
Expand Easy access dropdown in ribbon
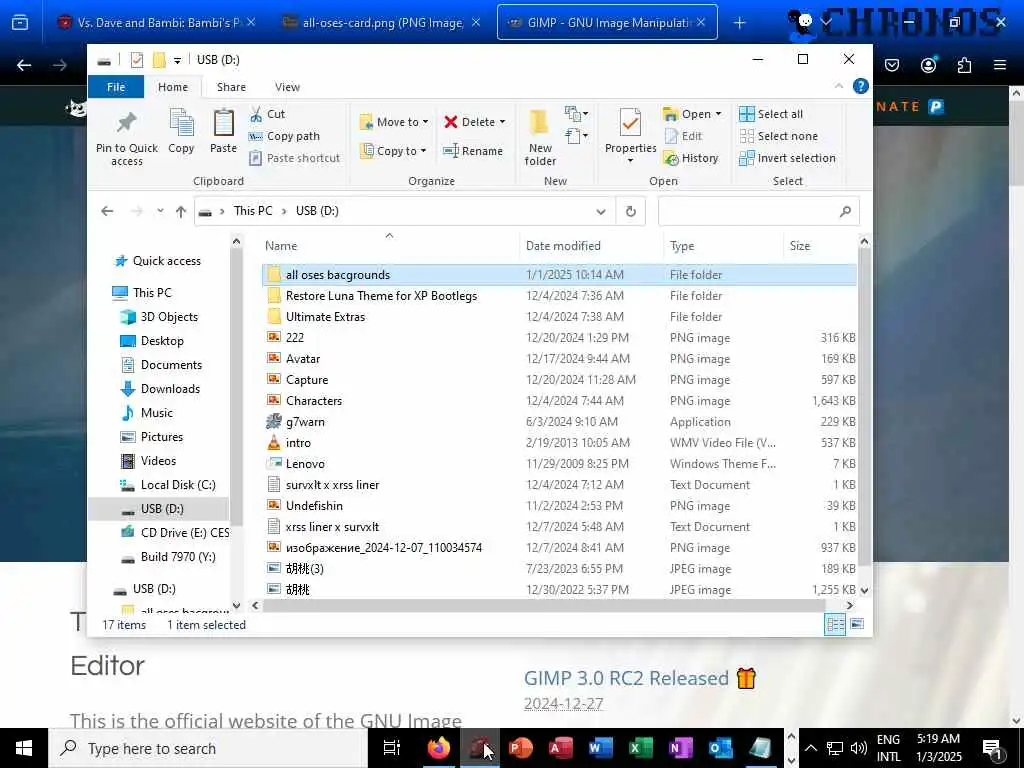tap(577, 136)
